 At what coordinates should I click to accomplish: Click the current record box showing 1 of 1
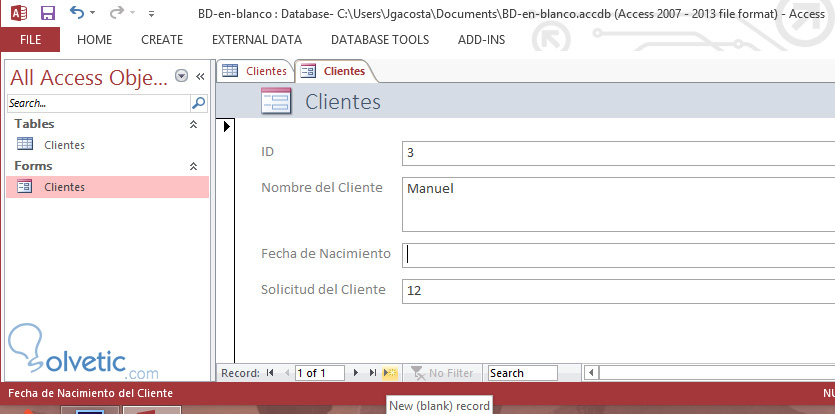point(320,373)
